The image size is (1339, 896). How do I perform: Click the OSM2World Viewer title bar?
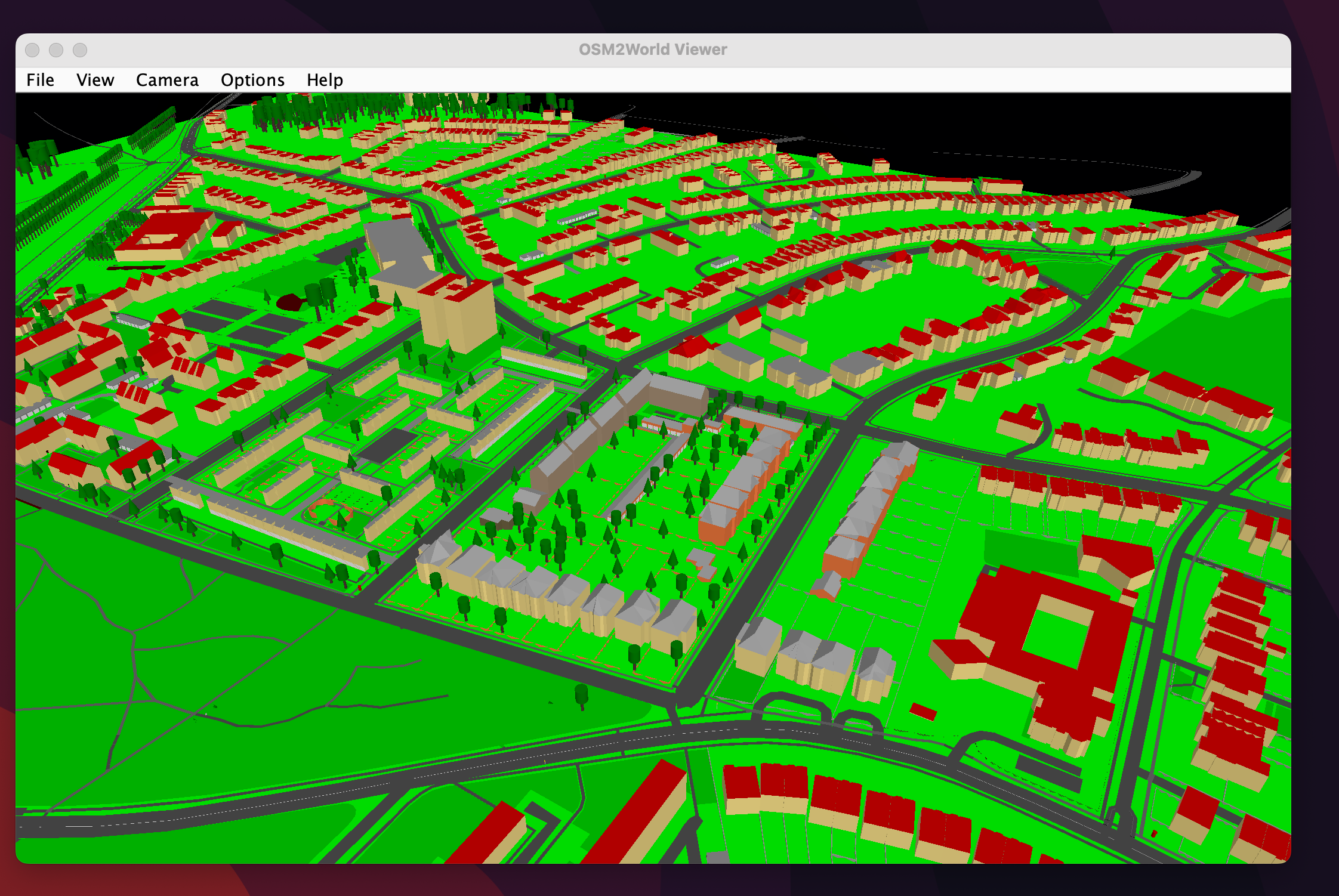point(653,50)
